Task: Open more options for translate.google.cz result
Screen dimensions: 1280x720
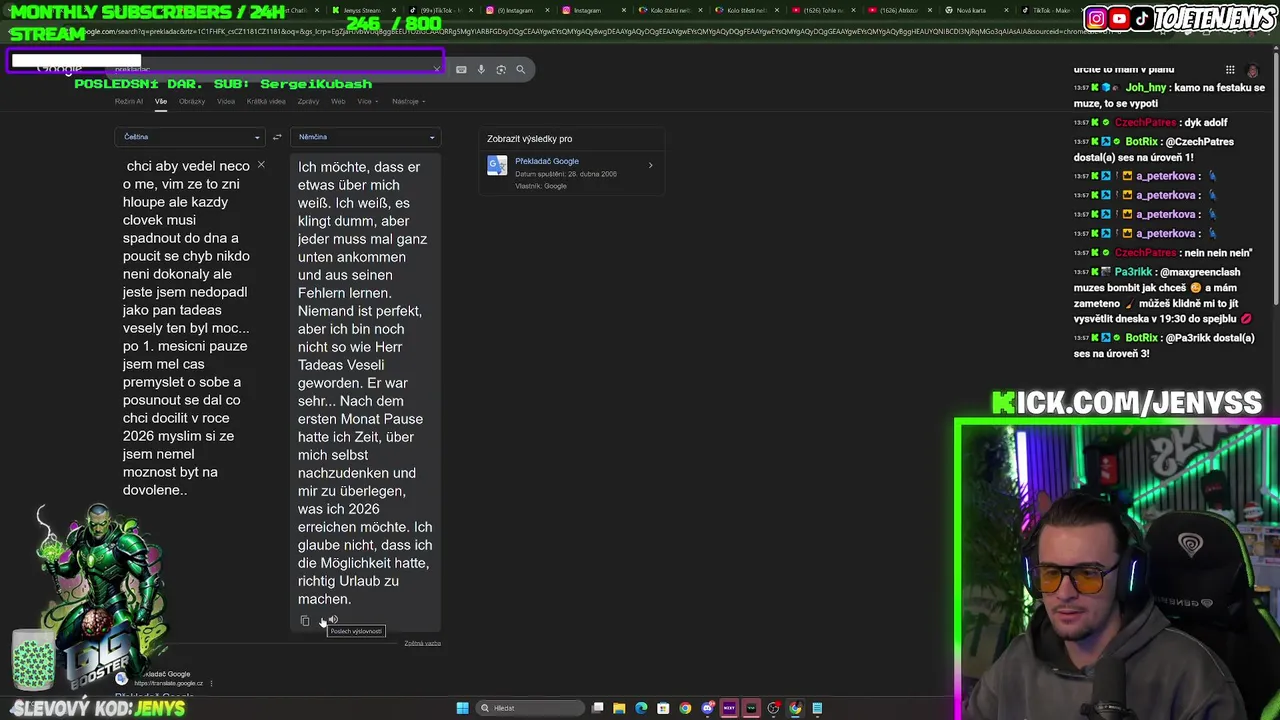Action: coord(211,683)
